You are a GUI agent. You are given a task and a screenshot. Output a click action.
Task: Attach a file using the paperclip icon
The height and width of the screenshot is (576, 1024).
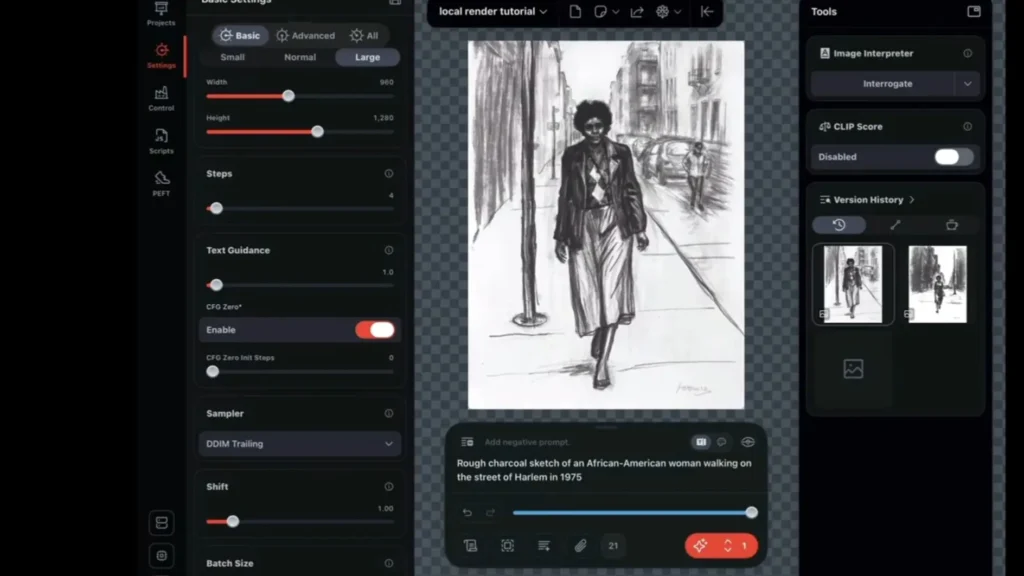[x=579, y=545]
